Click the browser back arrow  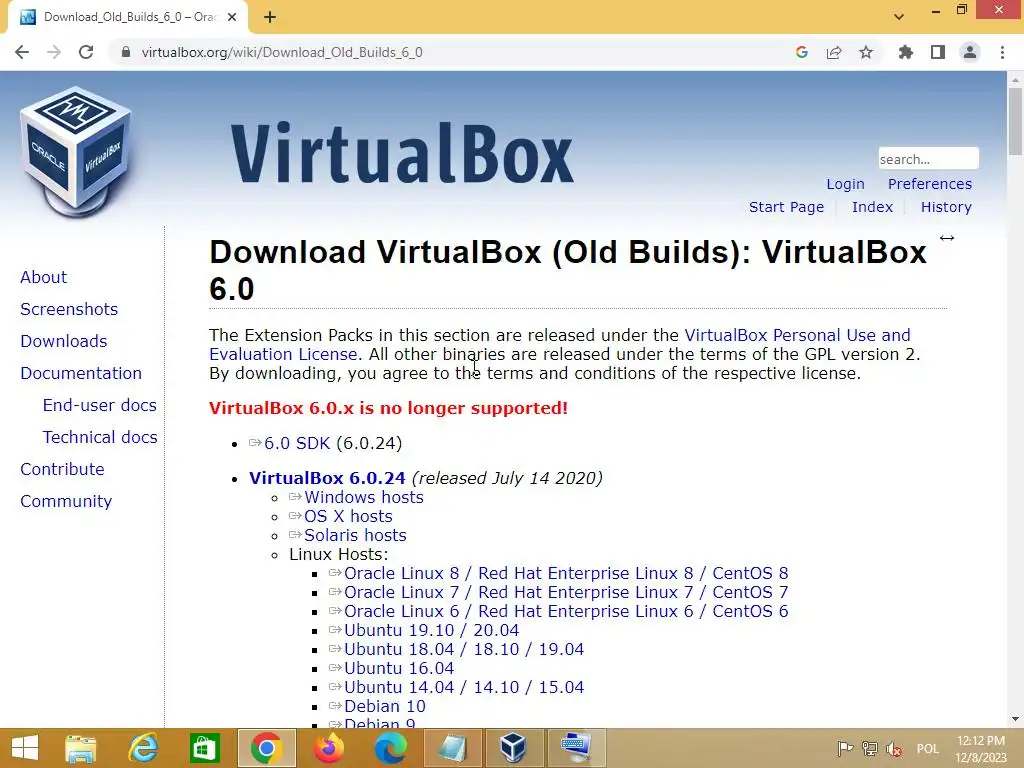22,52
